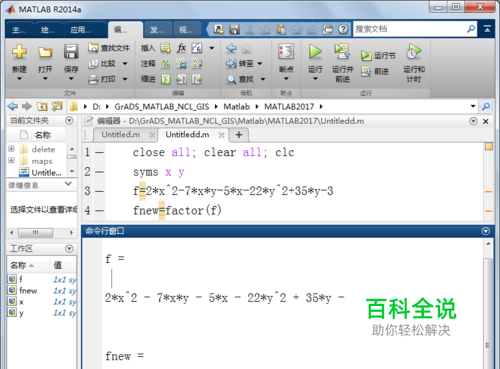
Task: Open command window actions menu
Action: pos(486,231)
